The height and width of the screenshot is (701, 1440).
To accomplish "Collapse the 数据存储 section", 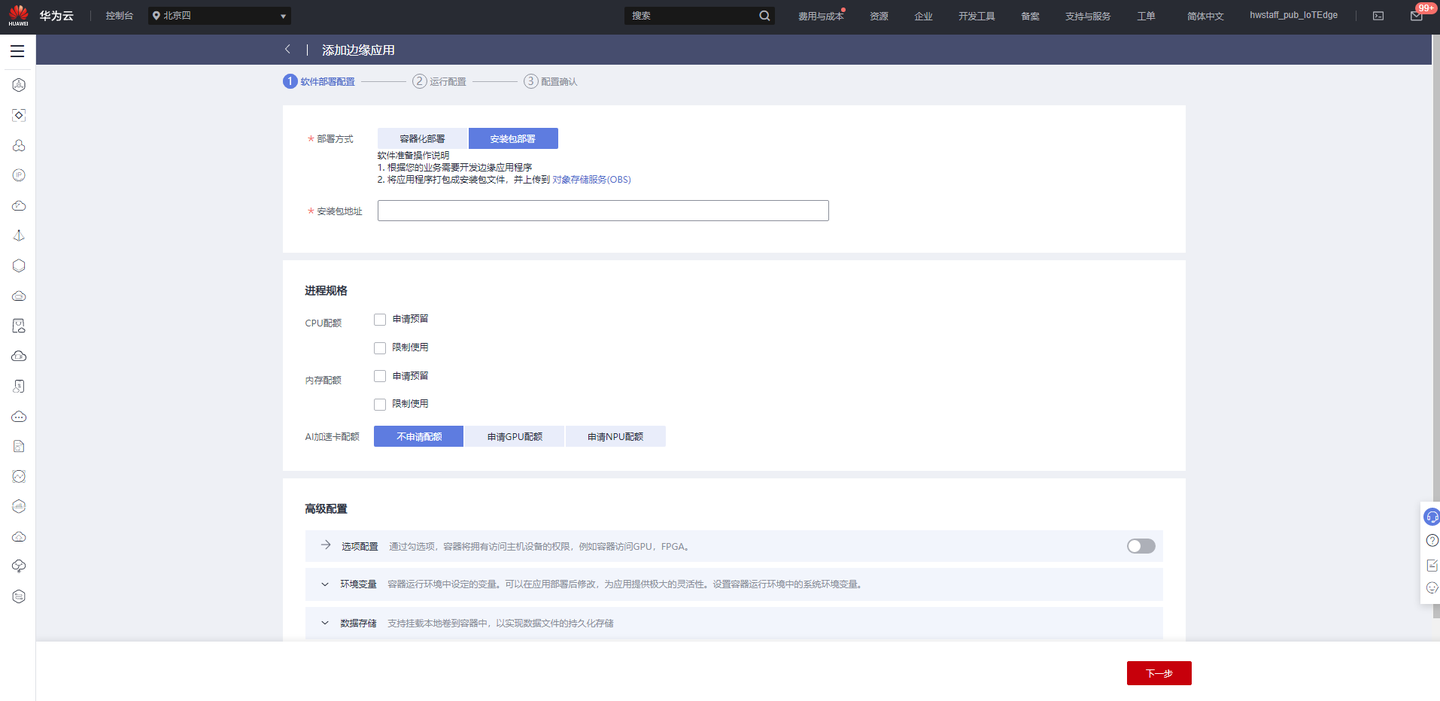I will coord(324,622).
